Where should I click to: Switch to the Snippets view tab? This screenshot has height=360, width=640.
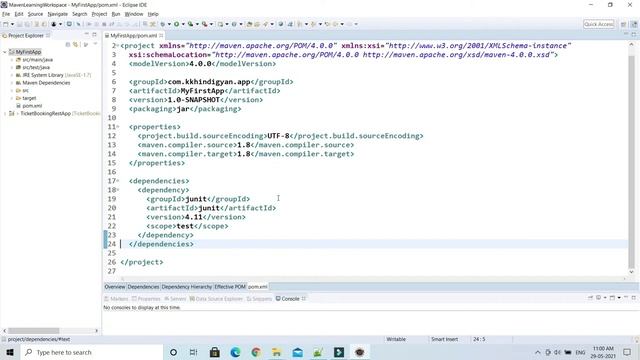coord(259,299)
